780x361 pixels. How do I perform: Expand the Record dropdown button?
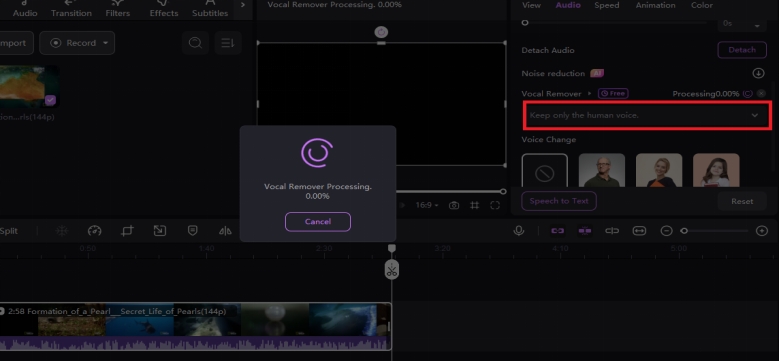(x=77, y=43)
